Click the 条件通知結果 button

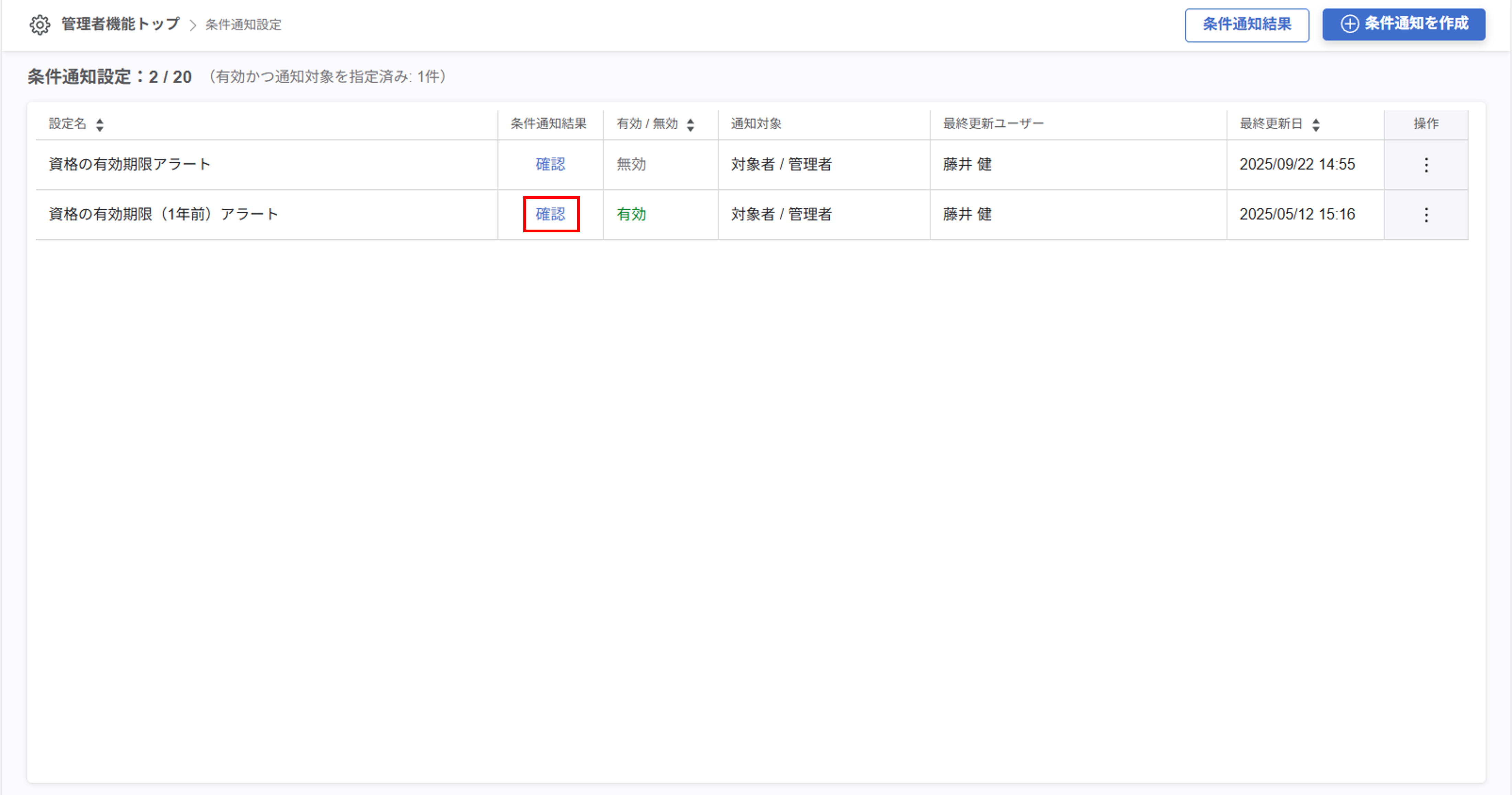point(1246,25)
